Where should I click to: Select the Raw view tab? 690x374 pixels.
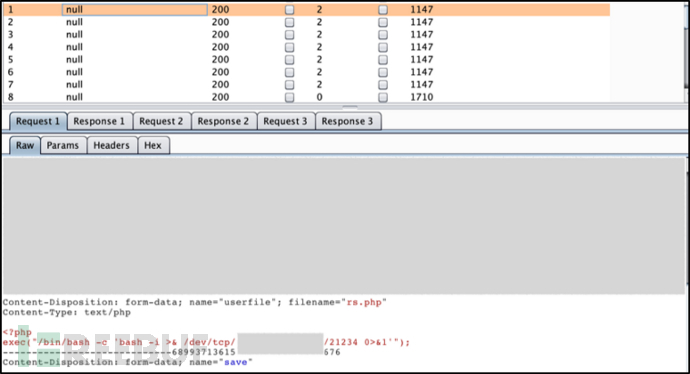[25, 145]
